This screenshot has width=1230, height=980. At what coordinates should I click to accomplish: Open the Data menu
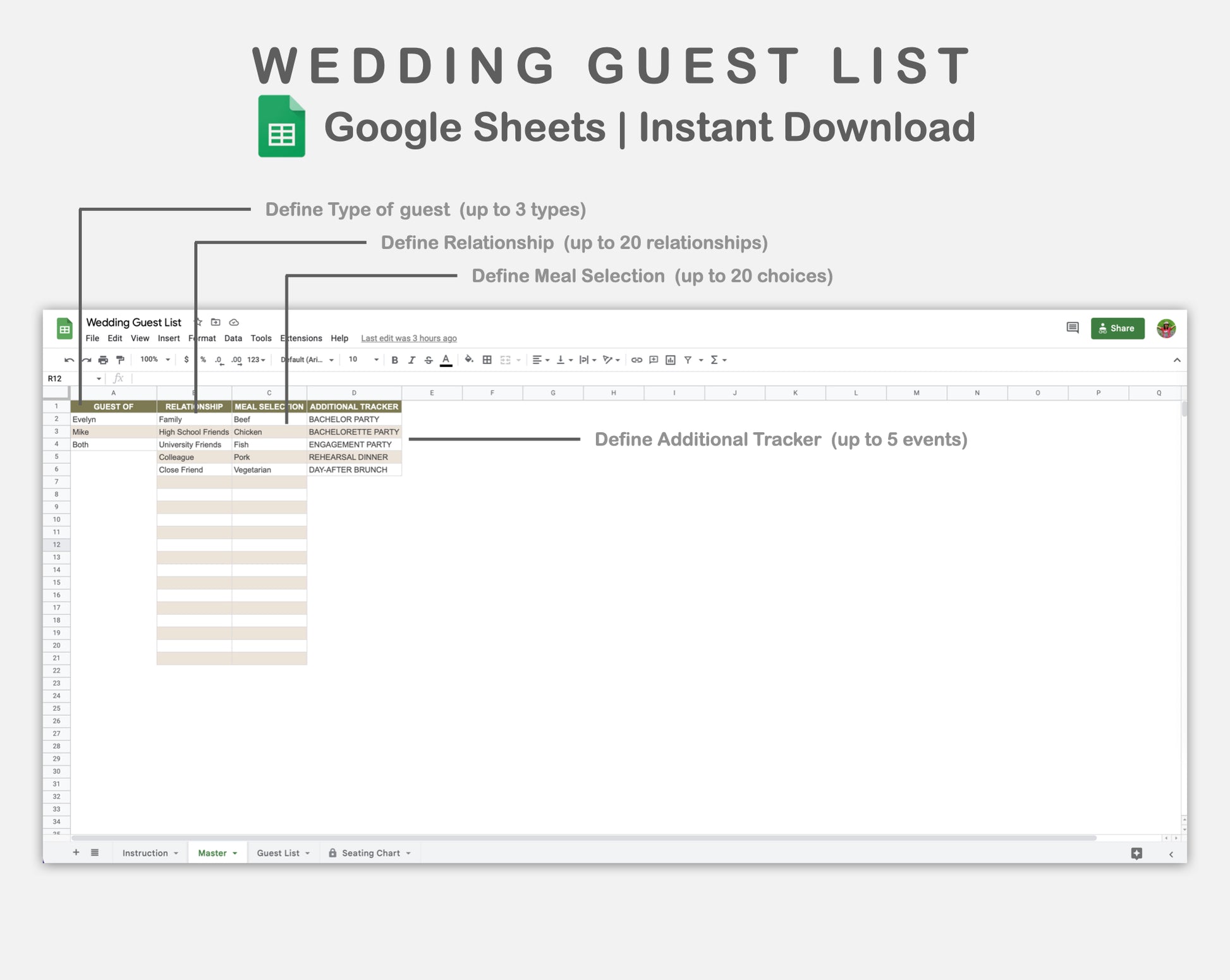[x=233, y=338]
